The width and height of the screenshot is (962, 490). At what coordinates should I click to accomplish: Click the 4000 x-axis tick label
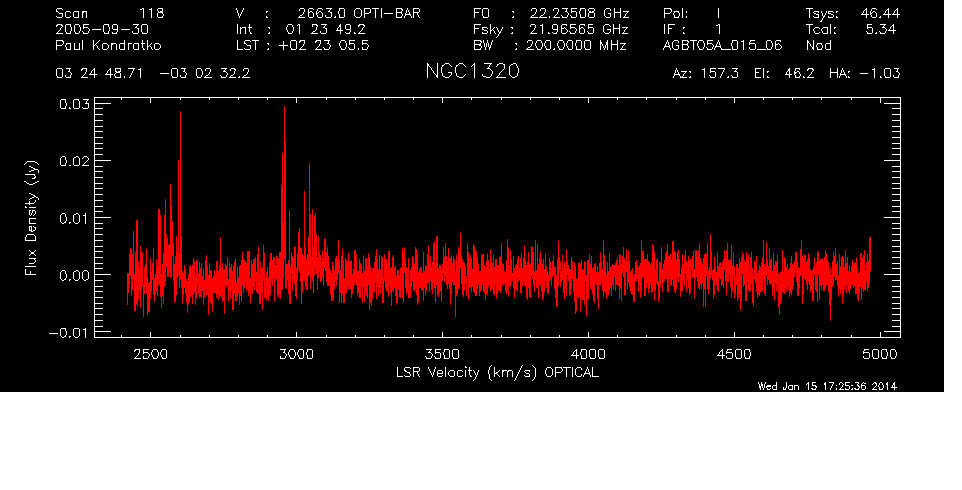click(x=588, y=354)
